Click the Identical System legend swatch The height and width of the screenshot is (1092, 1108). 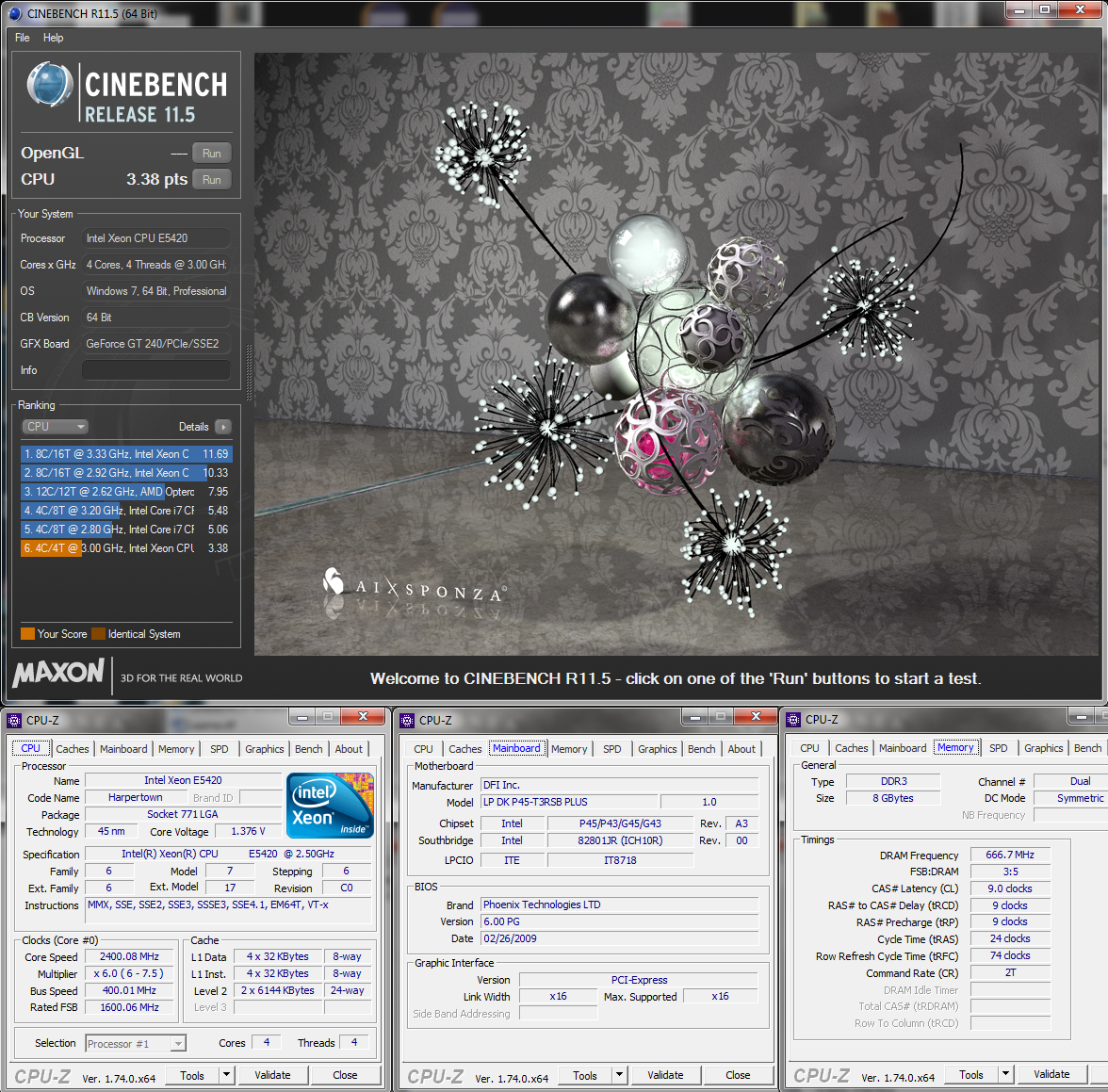(98, 634)
